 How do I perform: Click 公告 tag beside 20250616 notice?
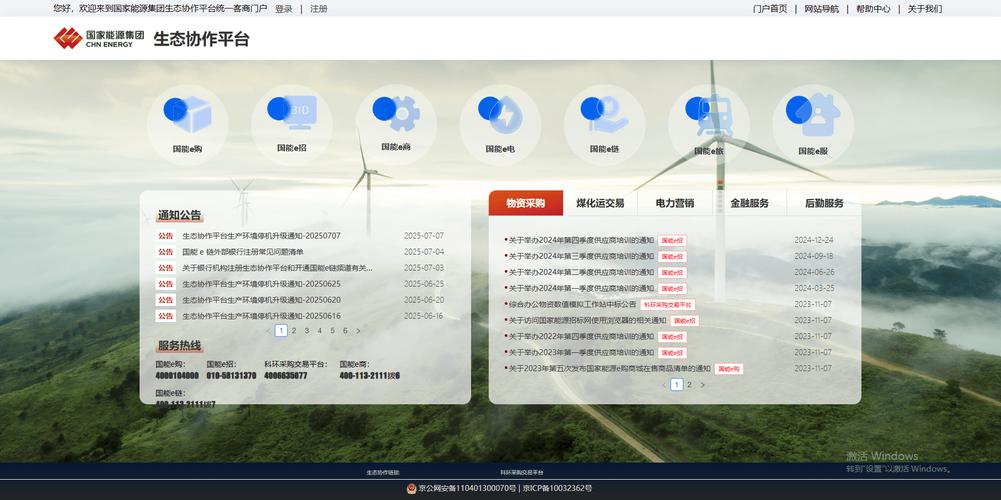click(x=165, y=316)
